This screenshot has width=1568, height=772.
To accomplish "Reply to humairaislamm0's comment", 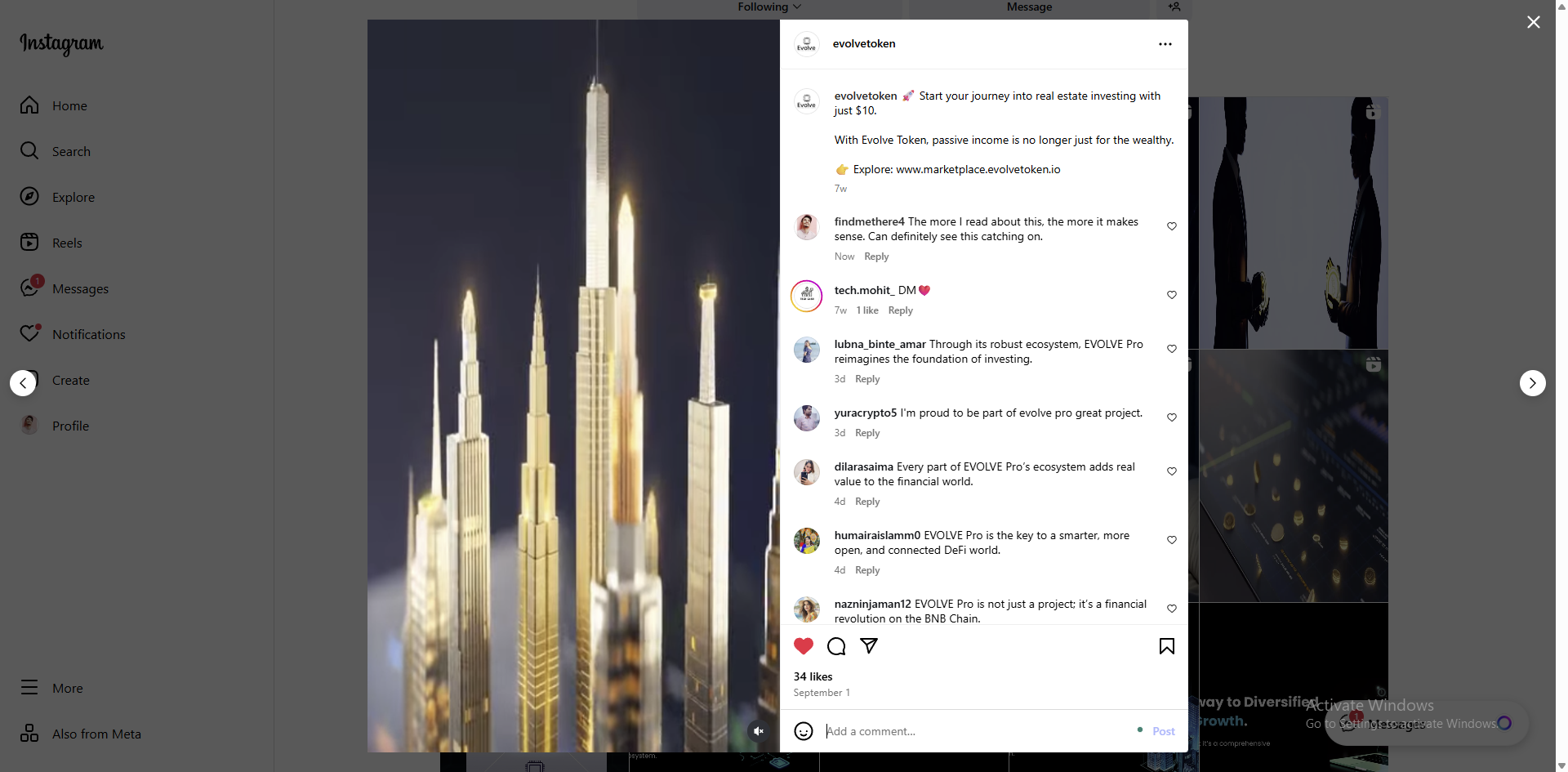I will pos(867,570).
